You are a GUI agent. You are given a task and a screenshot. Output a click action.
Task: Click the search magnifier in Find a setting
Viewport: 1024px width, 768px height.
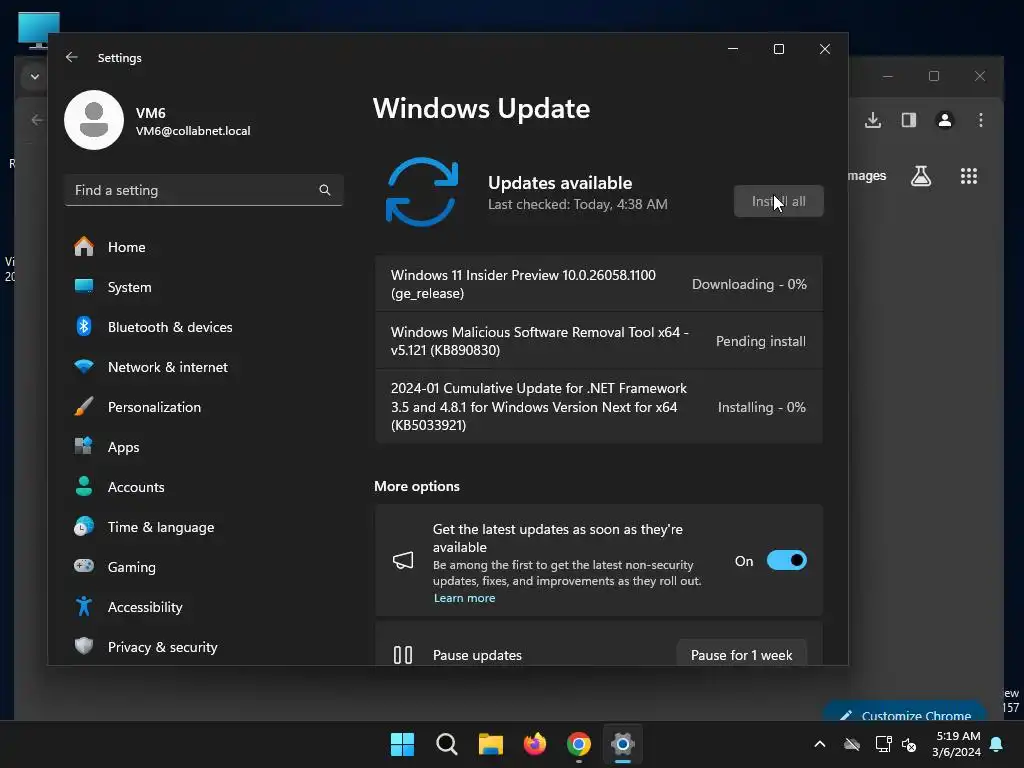[x=325, y=190]
